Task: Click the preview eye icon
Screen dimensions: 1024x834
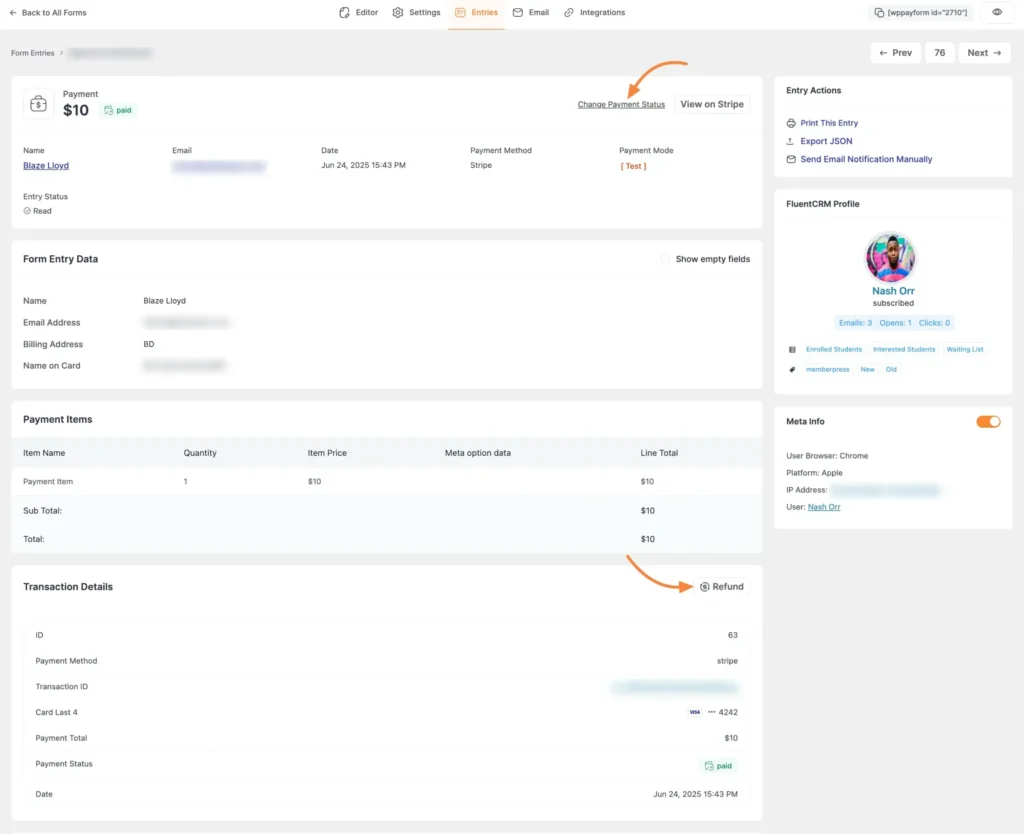Action: (997, 12)
